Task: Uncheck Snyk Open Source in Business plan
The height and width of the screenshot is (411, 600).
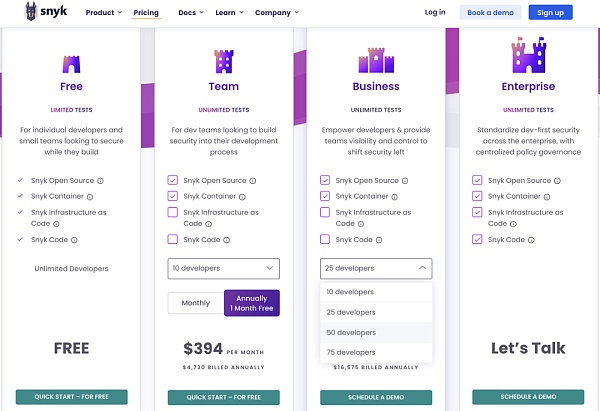Action: (325, 181)
